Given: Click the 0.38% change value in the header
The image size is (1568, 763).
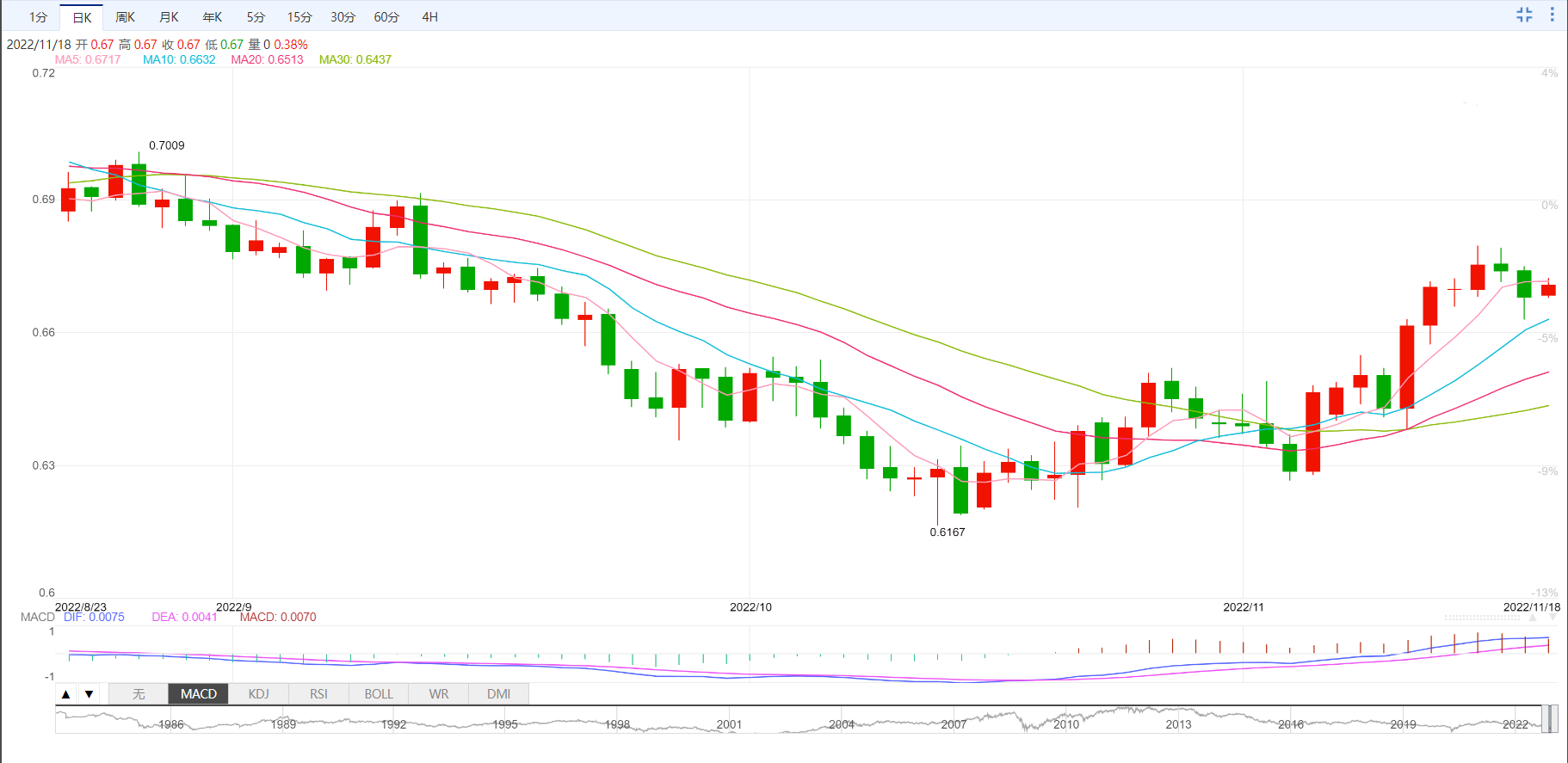Looking at the screenshot, I should point(291,45).
